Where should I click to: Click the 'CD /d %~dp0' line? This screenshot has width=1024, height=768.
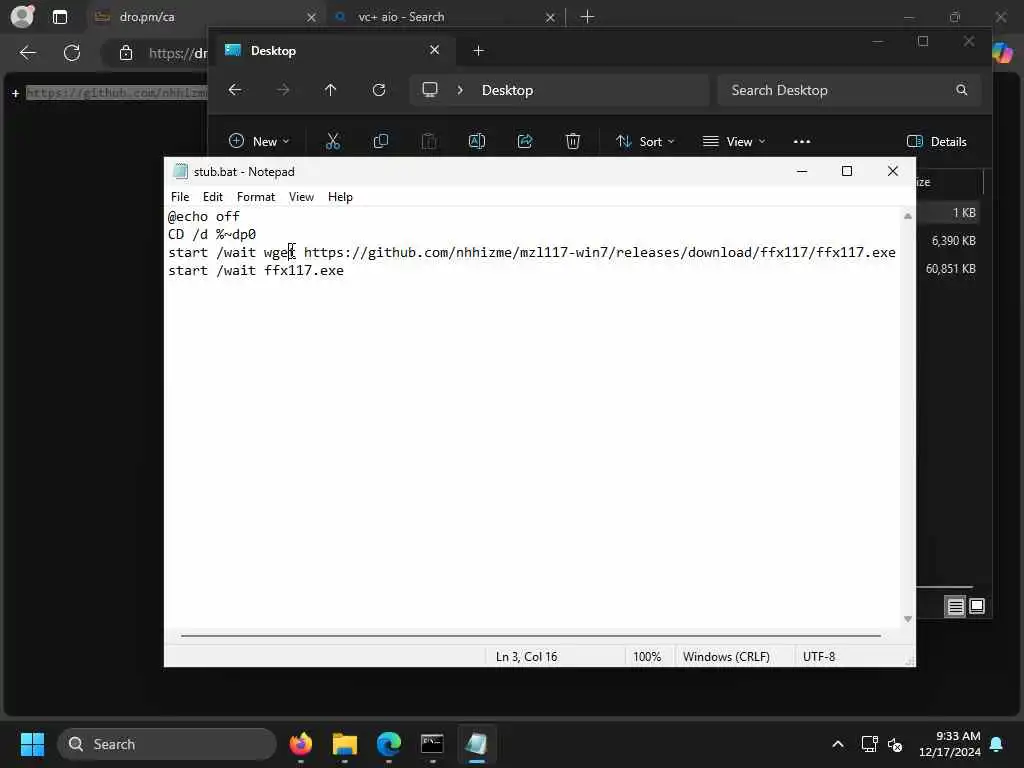[212, 234]
